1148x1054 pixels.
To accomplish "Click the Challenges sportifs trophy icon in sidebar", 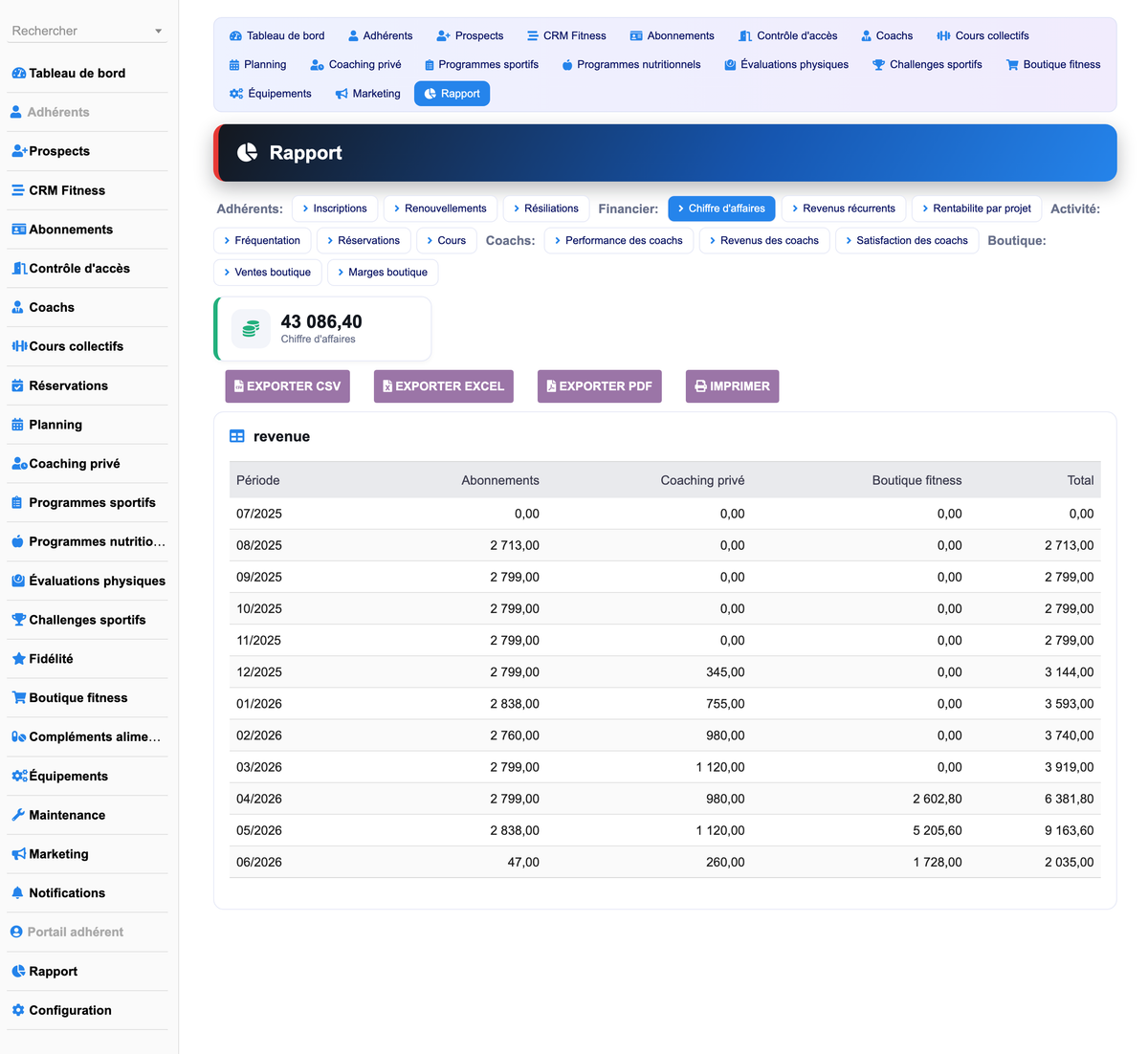I will (18, 620).
